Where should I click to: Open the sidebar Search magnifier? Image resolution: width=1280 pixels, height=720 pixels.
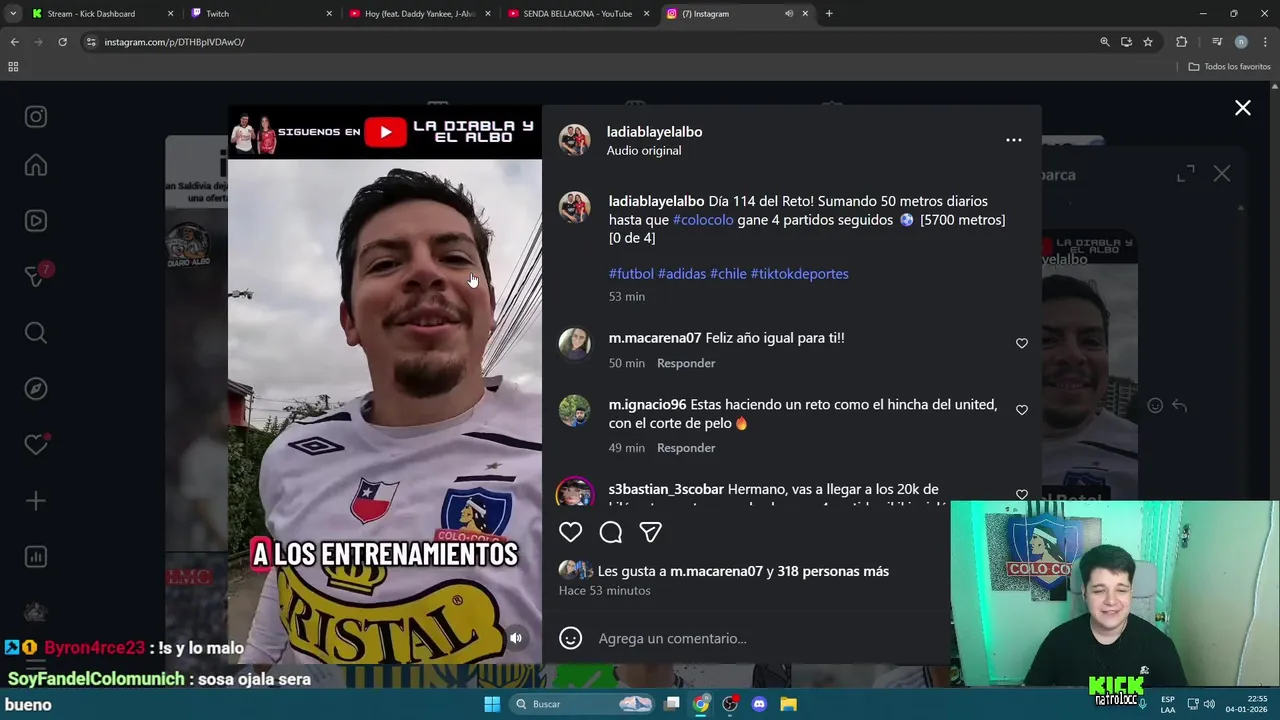(36, 333)
